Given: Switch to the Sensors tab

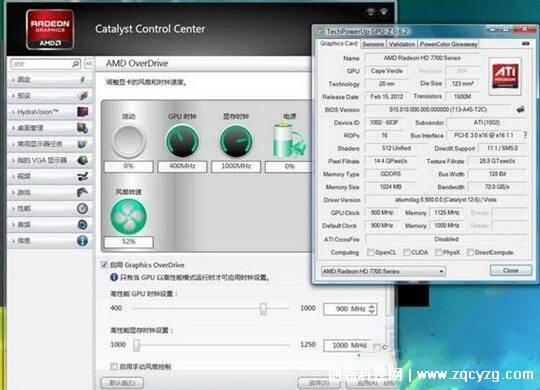Looking at the screenshot, I should tap(373, 44).
